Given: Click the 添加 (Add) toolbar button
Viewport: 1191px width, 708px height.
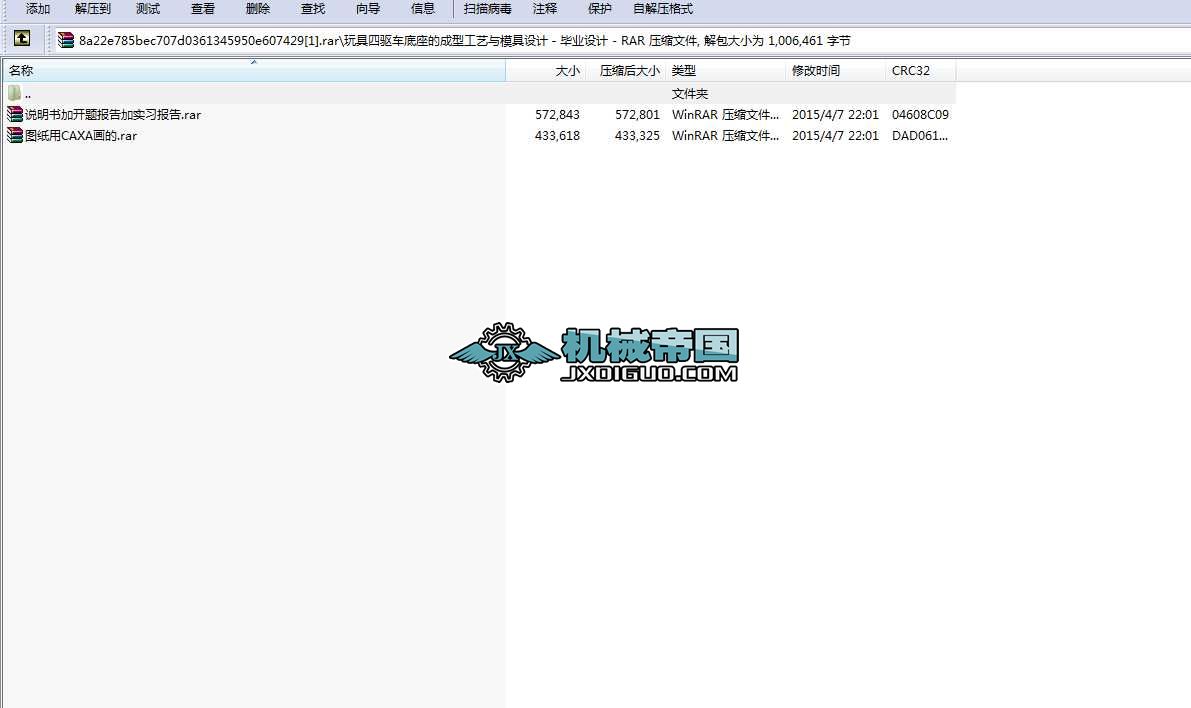Looking at the screenshot, I should [x=38, y=9].
